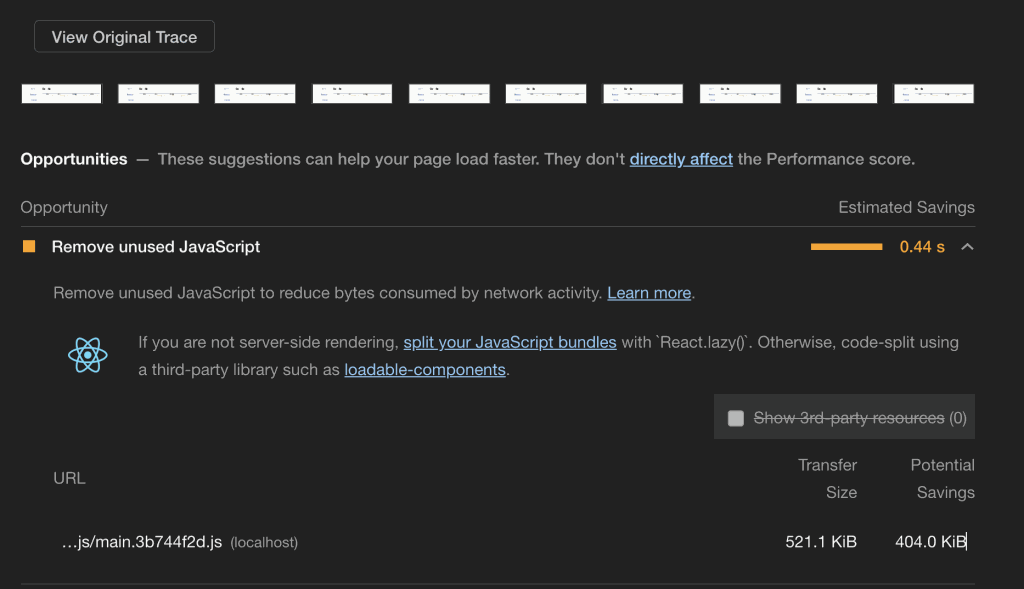Click the 404.0 KiB savings value

click(x=931, y=542)
